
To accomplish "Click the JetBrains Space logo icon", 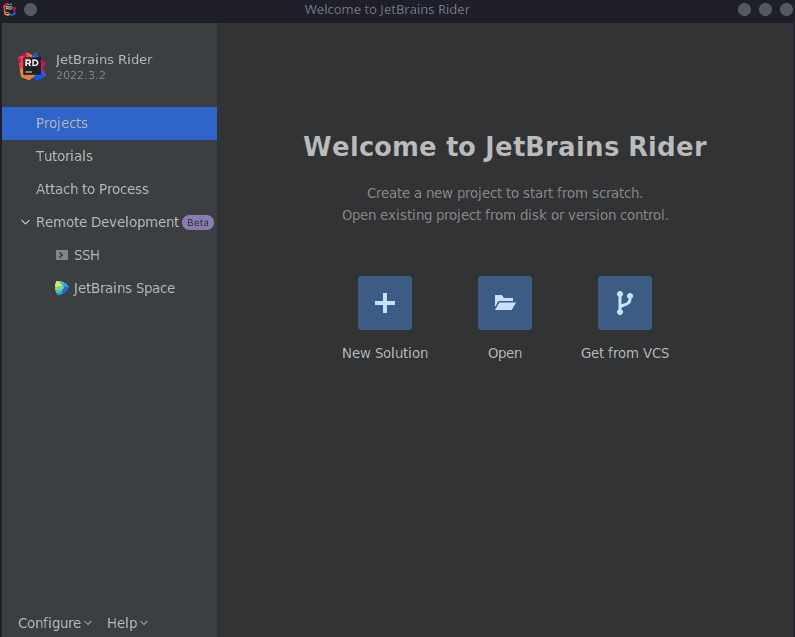I will pos(61,288).
